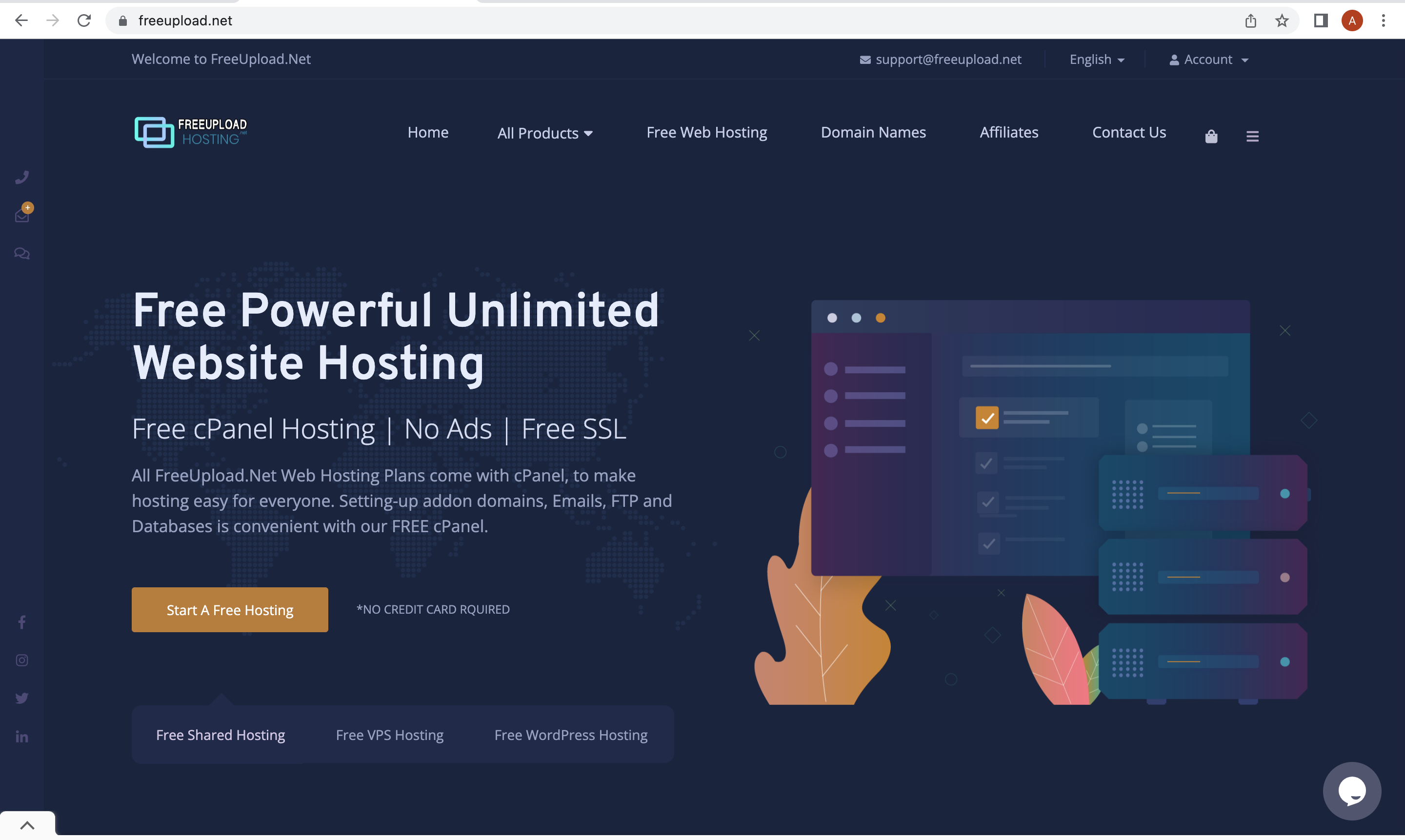Click the Welcome to FreeUpload.Net text
Viewport: 1405px width, 840px height.
pyautogui.click(x=221, y=59)
